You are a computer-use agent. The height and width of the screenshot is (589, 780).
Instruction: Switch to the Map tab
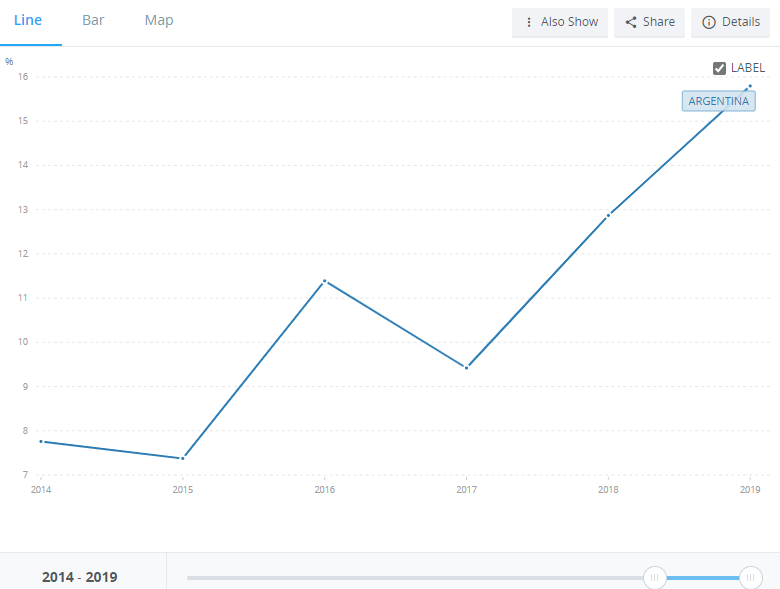click(x=159, y=20)
